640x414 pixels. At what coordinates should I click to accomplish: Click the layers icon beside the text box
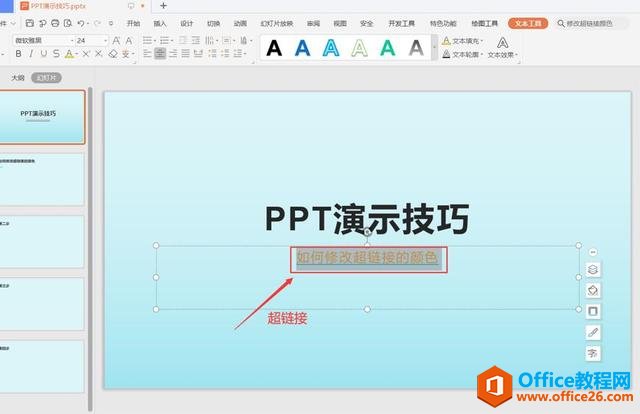click(x=593, y=269)
